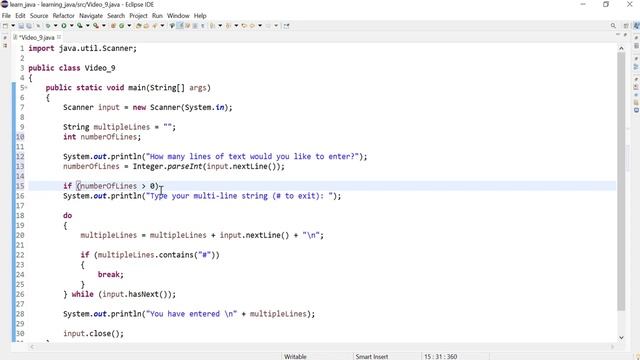Expand the Run icon dropdown arrow
This screenshot has width=640, height=360.
[71, 26]
